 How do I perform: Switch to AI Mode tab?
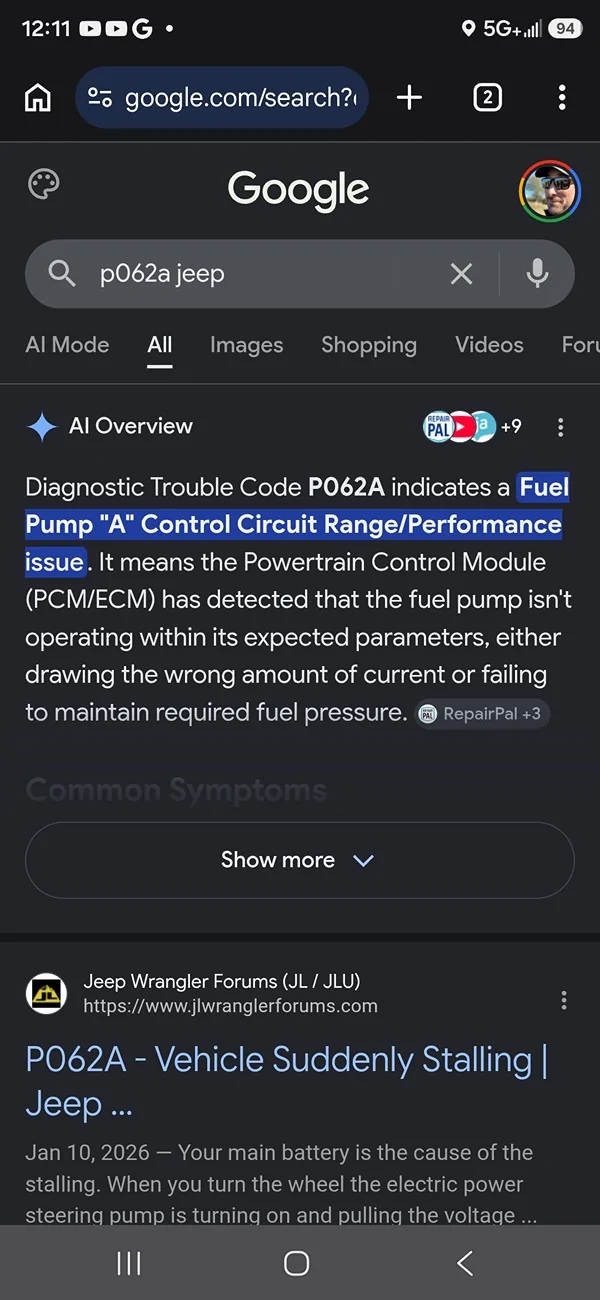pyautogui.click(x=67, y=345)
